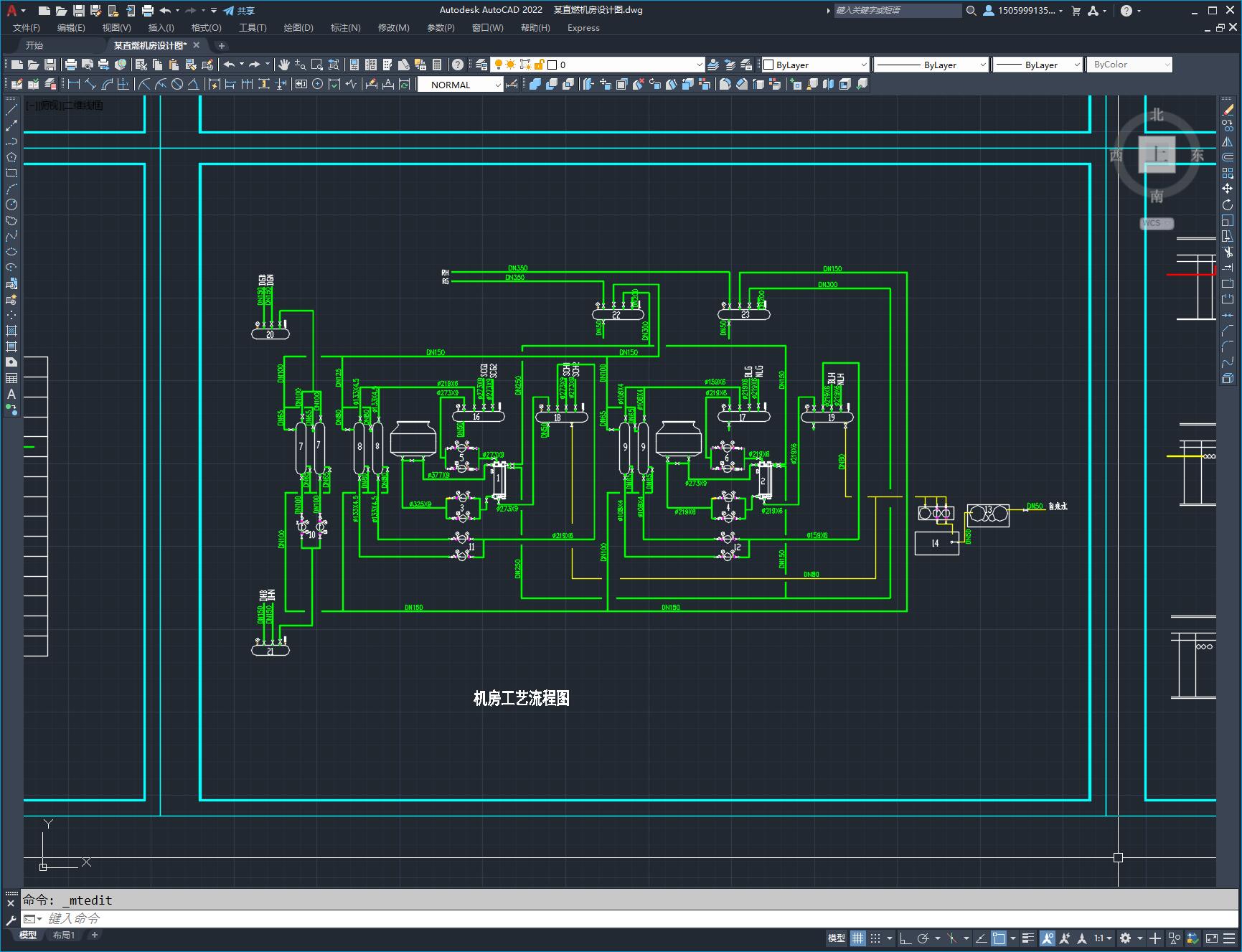Click the viewport label 俯视 二维线框
The height and width of the screenshot is (952, 1242).
click(65, 105)
